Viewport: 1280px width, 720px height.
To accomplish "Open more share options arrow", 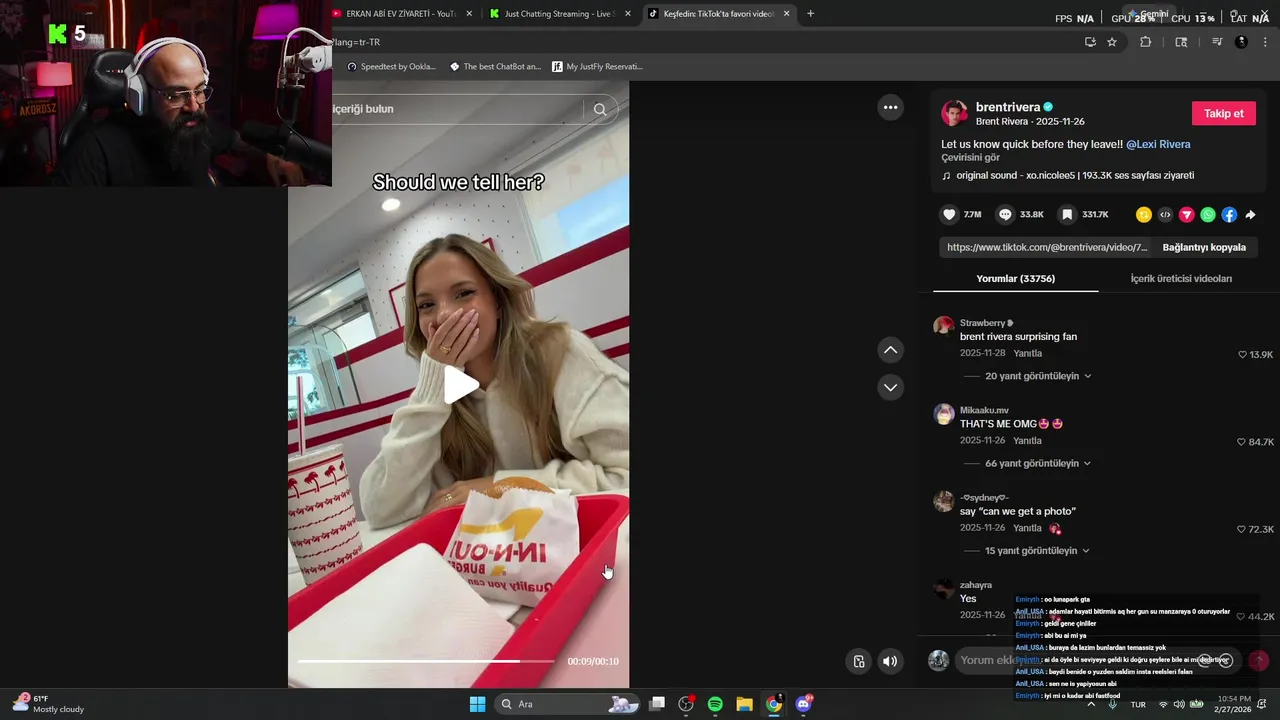I will pos(1250,214).
